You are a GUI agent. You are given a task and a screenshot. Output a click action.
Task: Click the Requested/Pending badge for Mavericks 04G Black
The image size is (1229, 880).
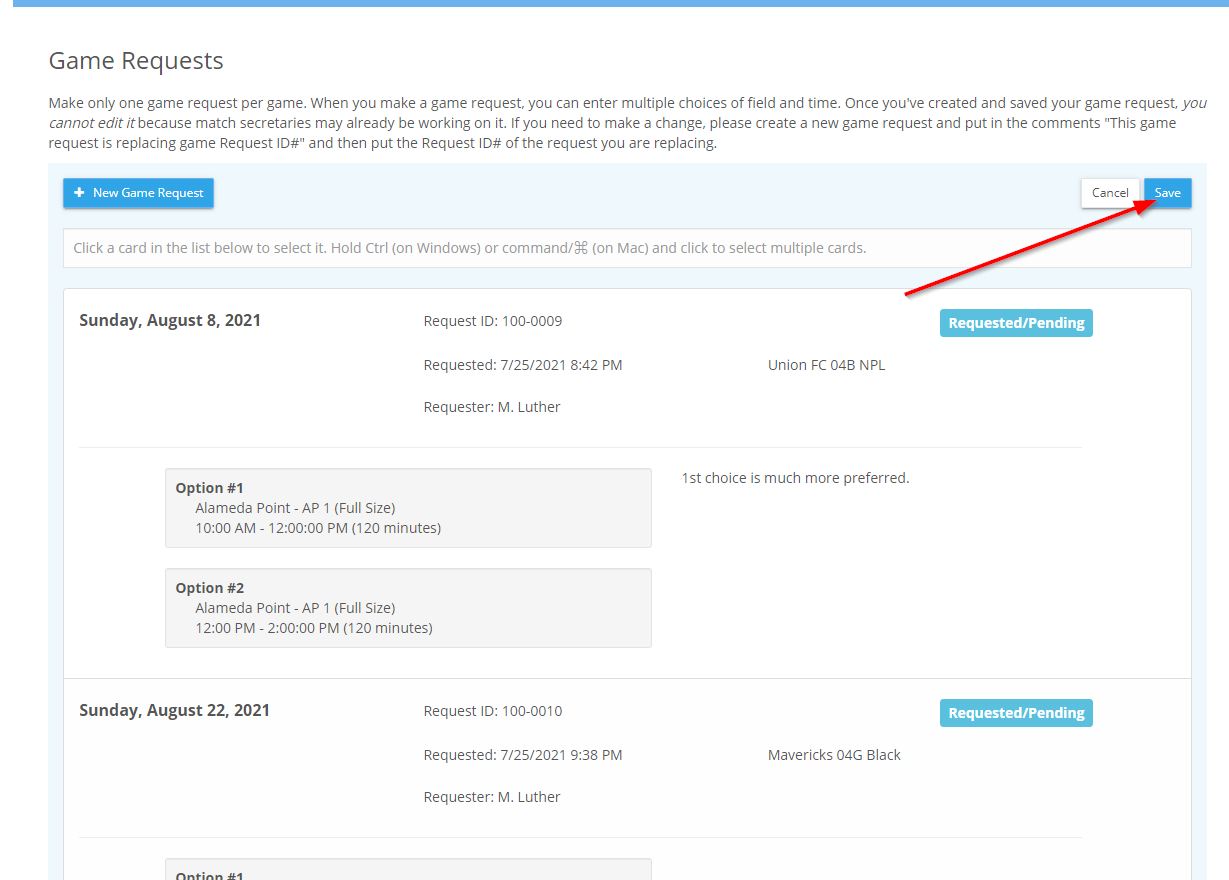click(x=1016, y=713)
